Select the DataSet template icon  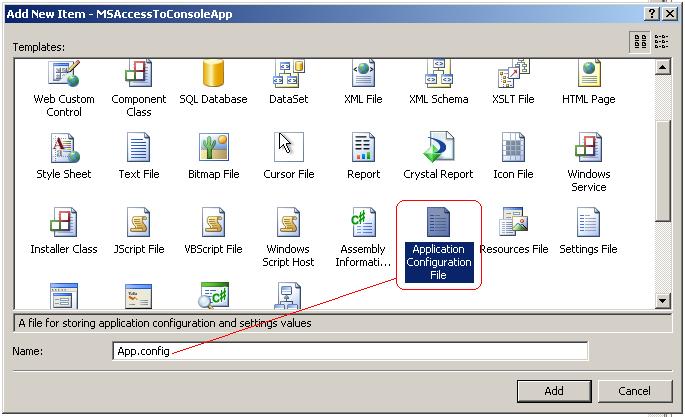tap(288, 76)
